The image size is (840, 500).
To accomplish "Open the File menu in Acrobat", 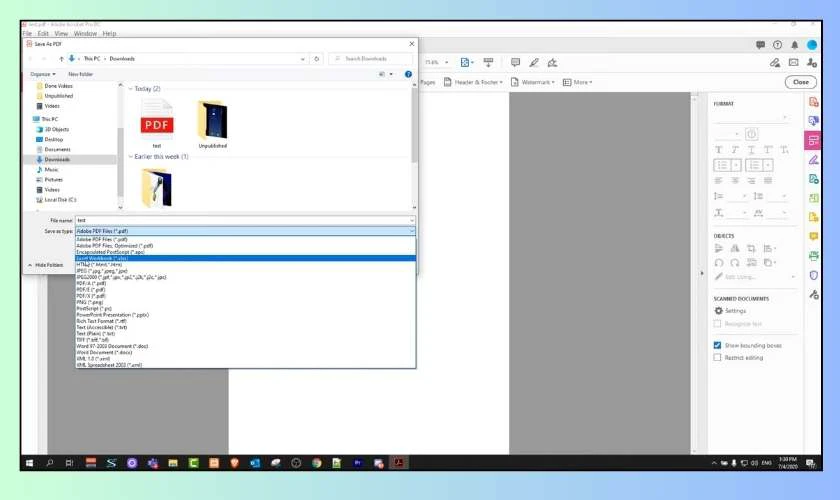I will [x=27, y=33].
